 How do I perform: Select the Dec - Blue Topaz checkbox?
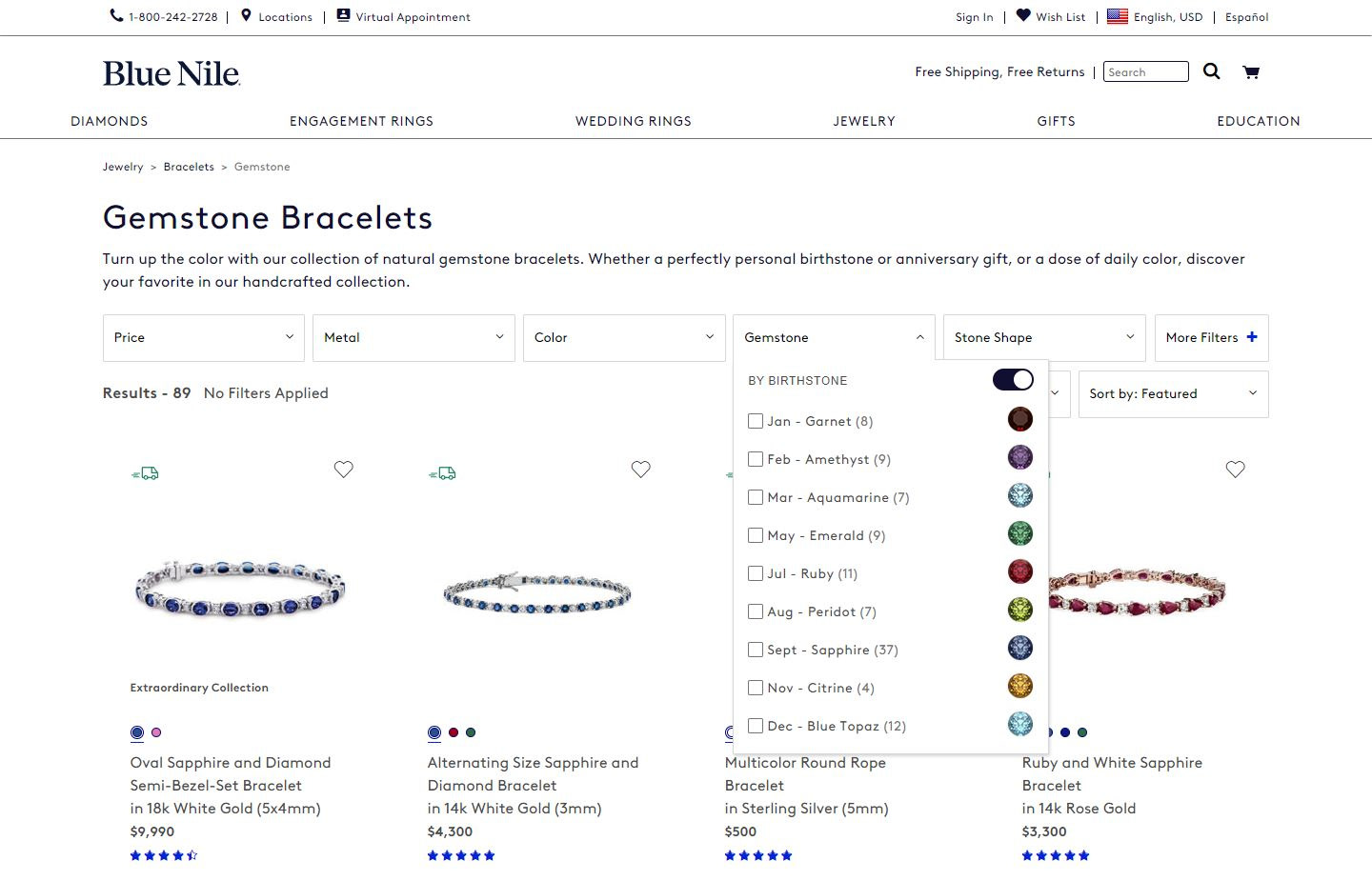pos(756,726)
